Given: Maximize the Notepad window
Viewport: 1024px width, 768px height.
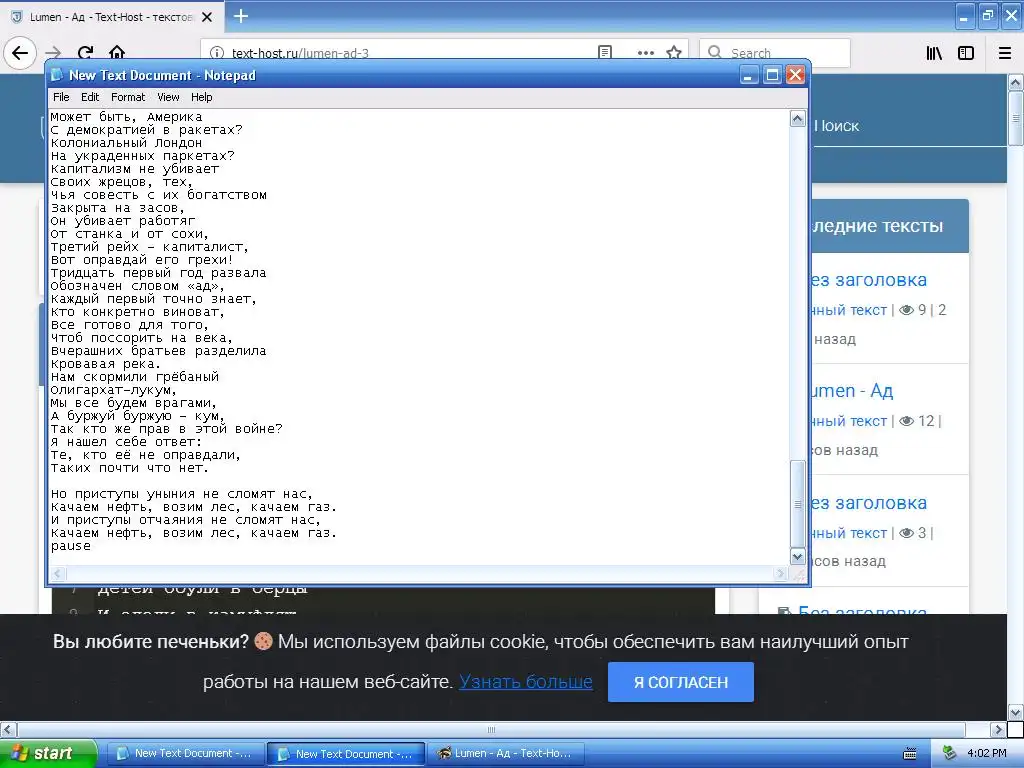Looking at the screenshot, I should click(772, 75).
